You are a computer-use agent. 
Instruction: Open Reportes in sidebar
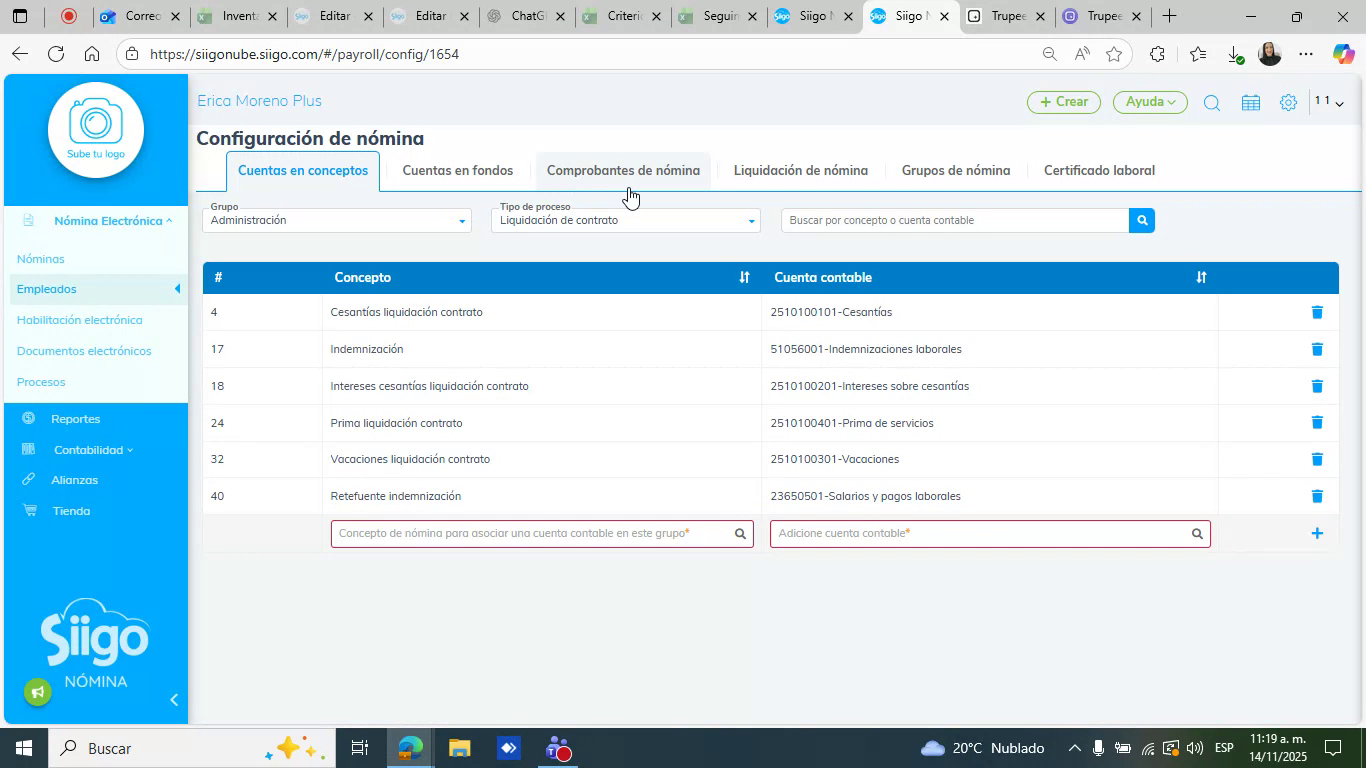76,419
